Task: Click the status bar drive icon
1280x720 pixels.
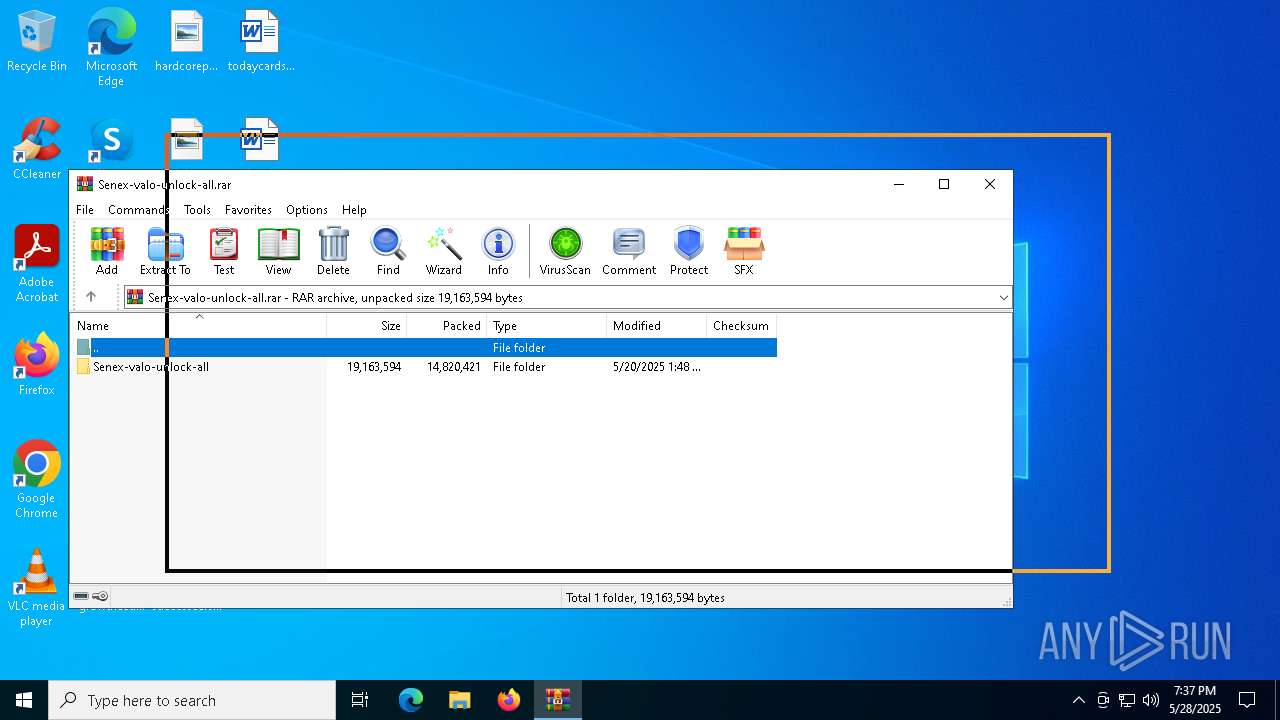Action: 81,597
